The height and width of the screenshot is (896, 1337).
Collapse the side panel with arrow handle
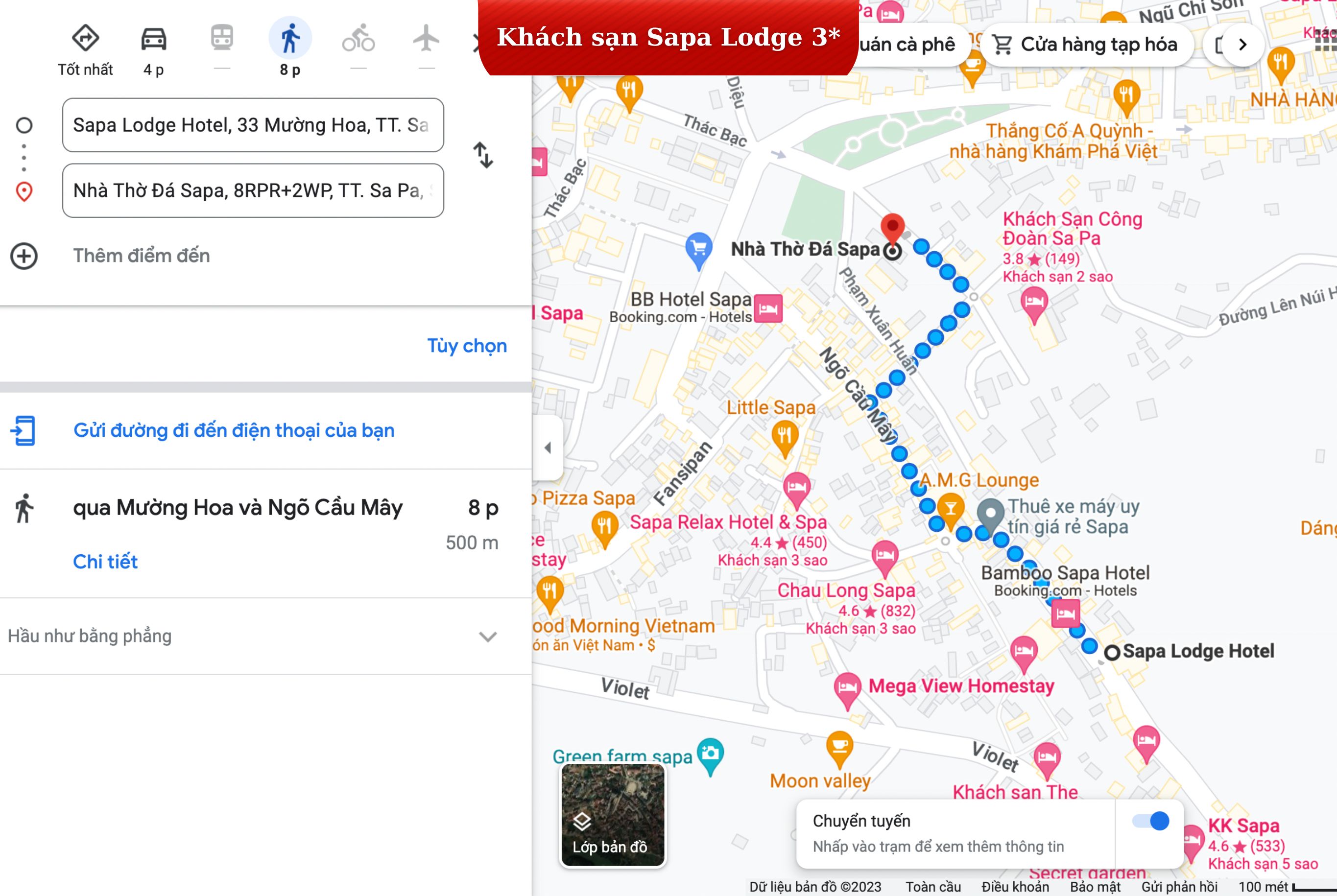[548, 448]
